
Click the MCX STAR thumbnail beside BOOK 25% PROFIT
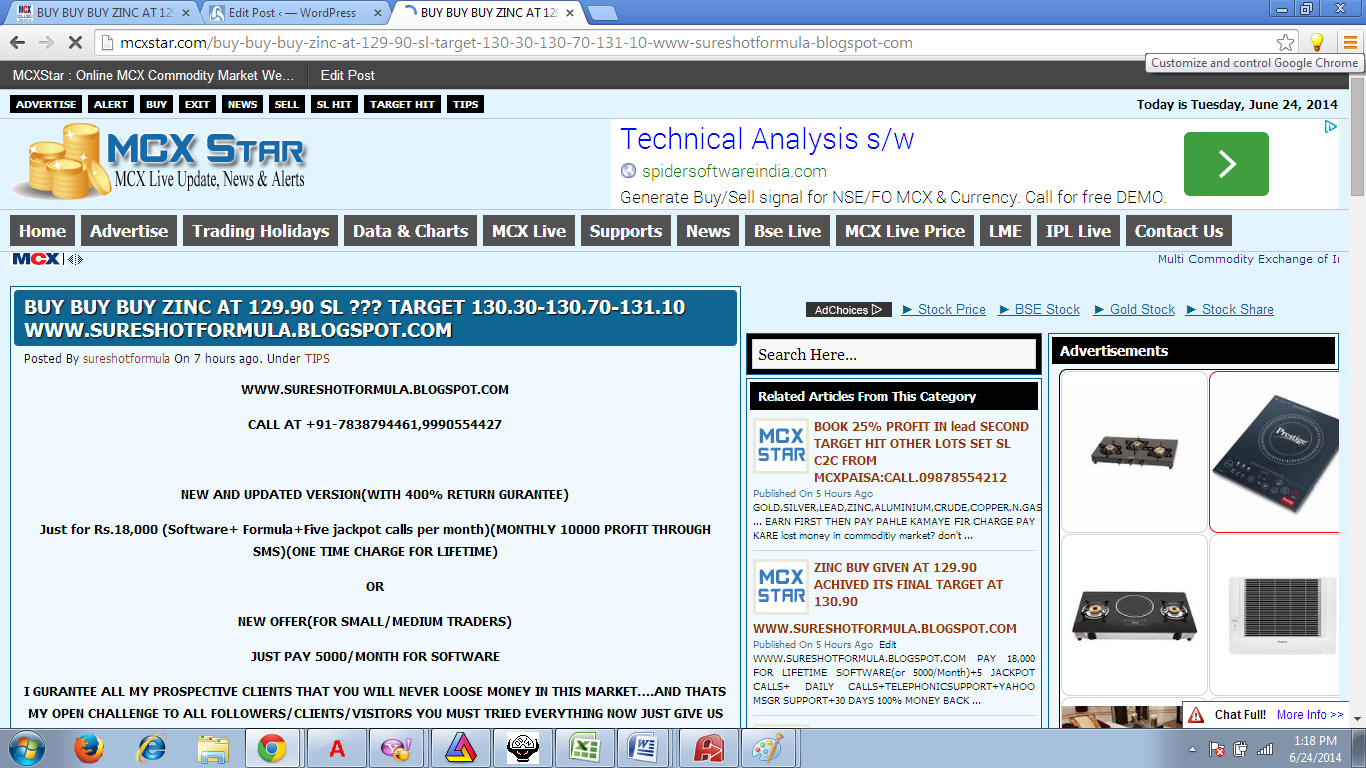(x=781, y=445)
